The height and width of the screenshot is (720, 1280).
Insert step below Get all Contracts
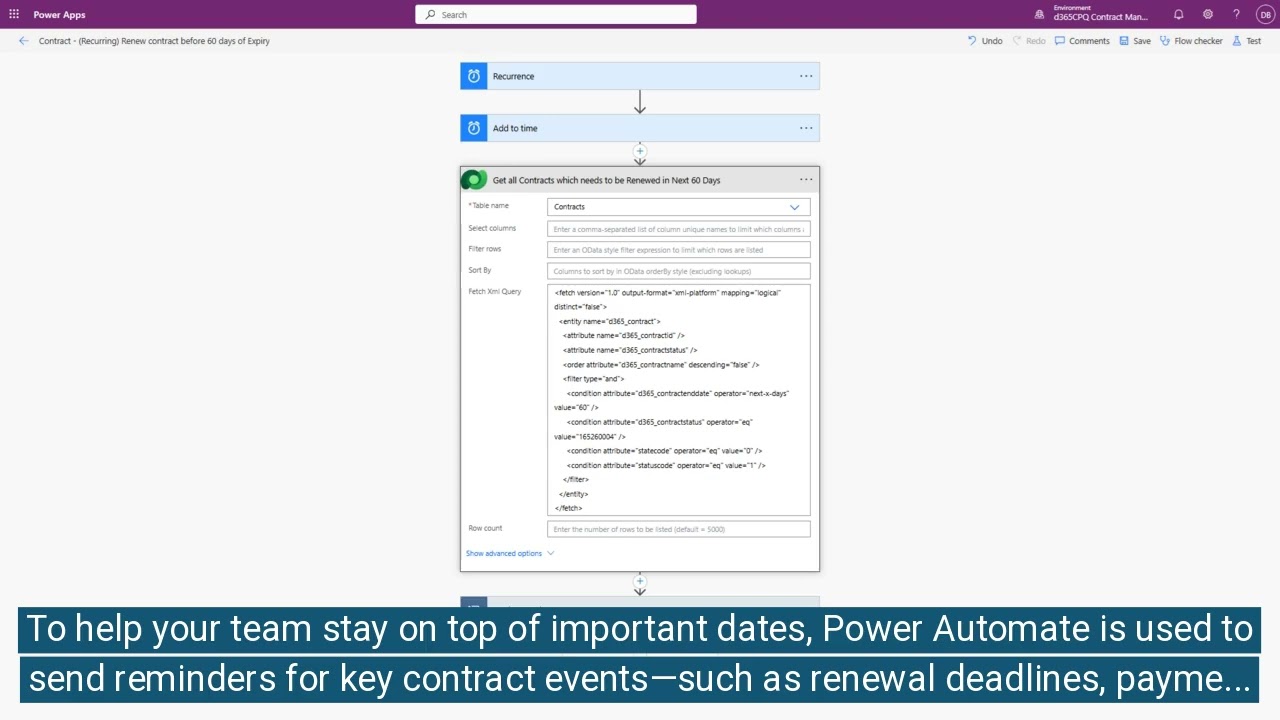point(640,581)
